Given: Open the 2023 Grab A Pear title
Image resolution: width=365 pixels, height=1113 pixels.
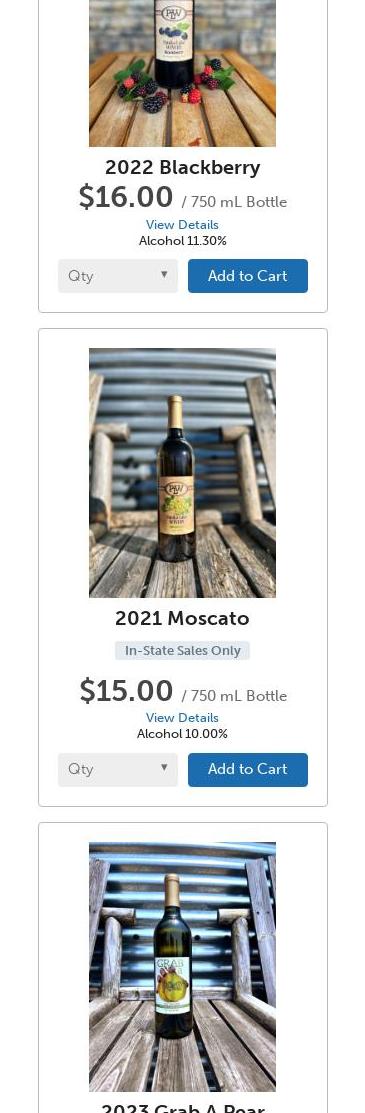Looking at the screenshot, I should tap(182, 1107).
